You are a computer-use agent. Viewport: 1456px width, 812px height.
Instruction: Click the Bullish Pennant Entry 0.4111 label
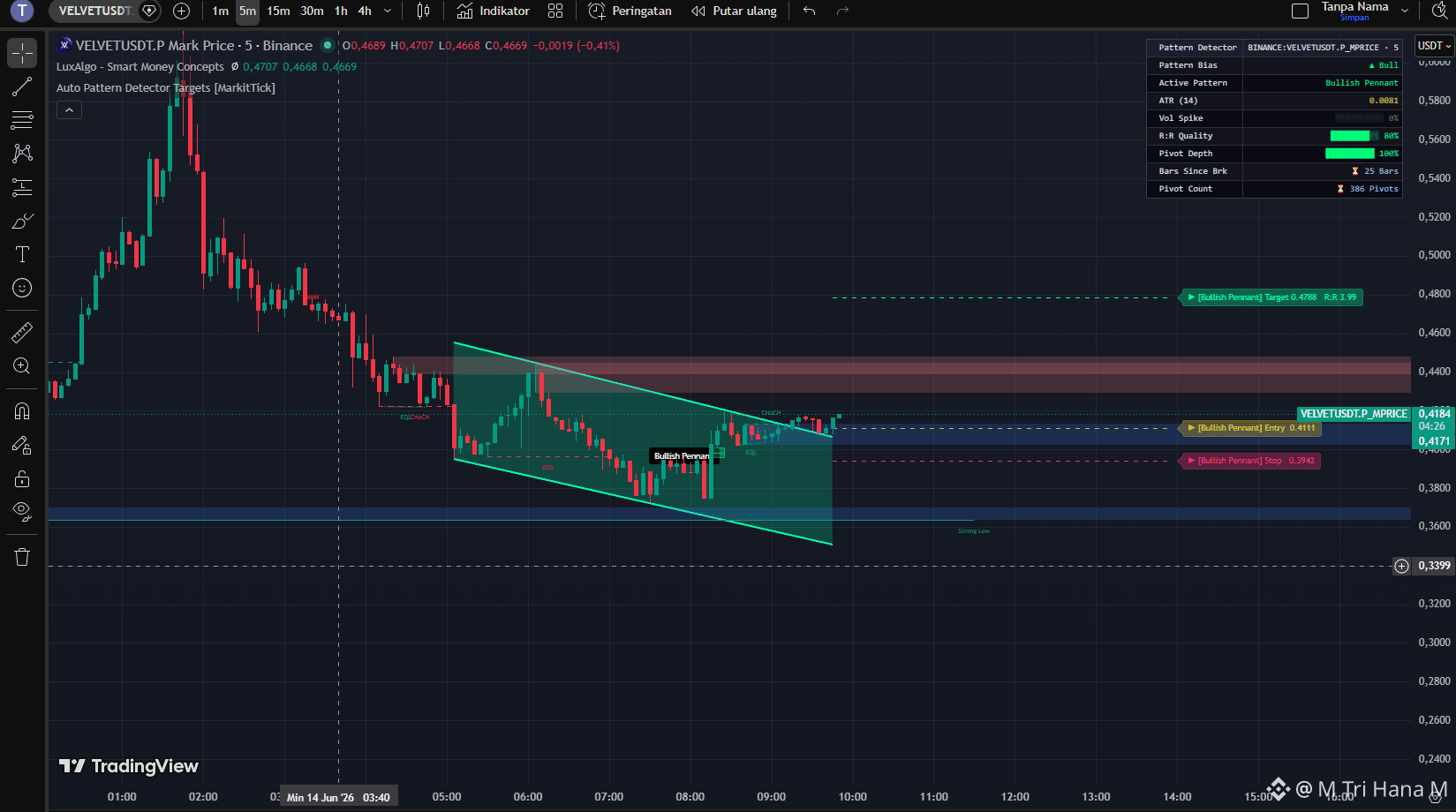1251,428
